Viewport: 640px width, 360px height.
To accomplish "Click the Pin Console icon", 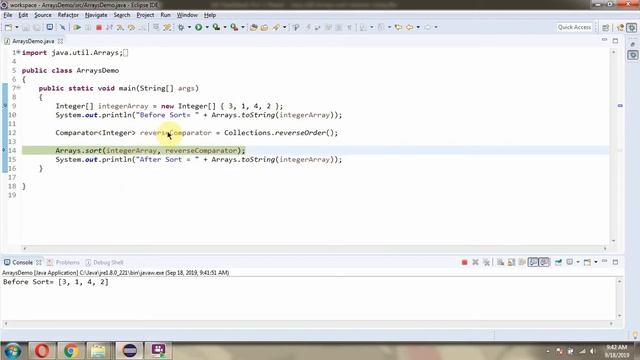I will pyautogui.click(x=558, y=262).
